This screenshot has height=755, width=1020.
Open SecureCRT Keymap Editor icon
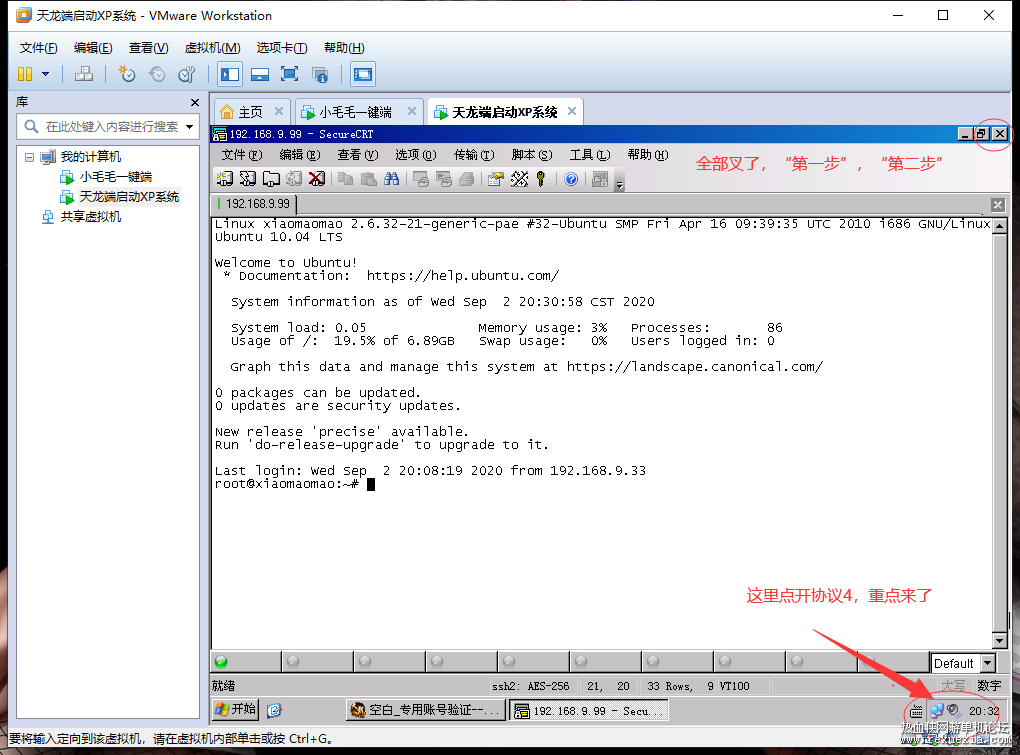[x=519, y=179]
